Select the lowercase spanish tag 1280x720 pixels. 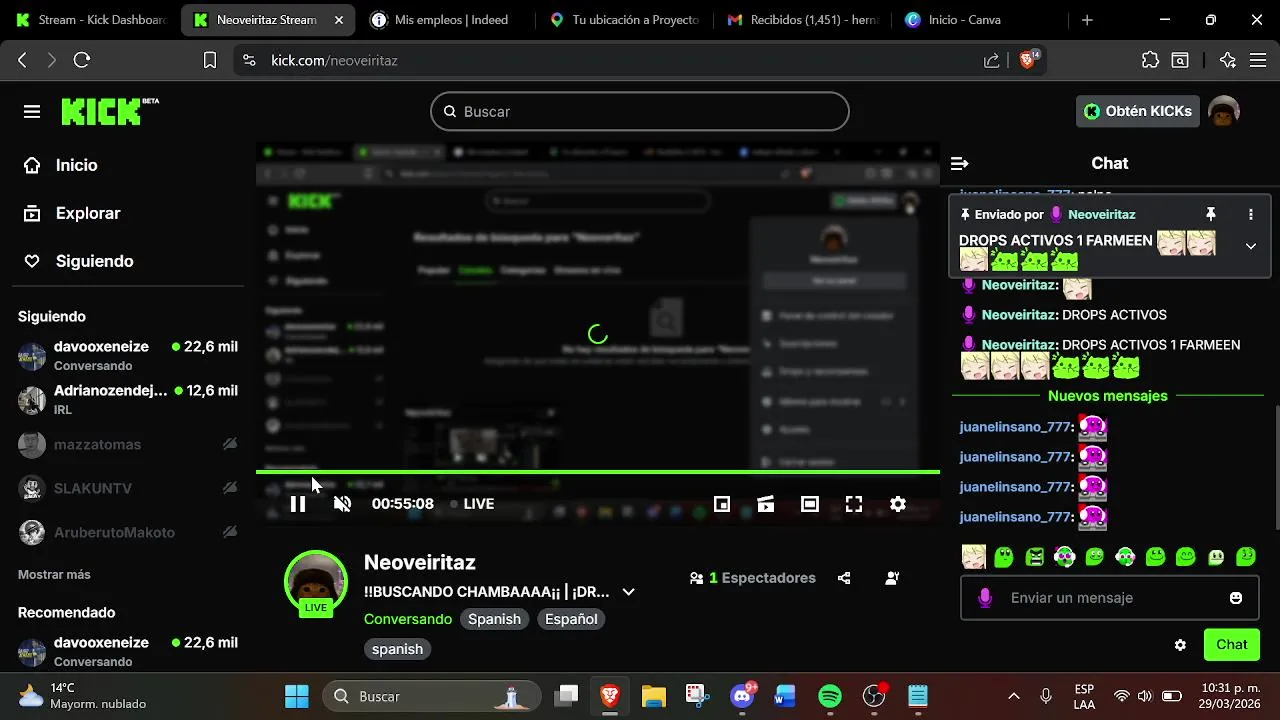pos(397,649)
